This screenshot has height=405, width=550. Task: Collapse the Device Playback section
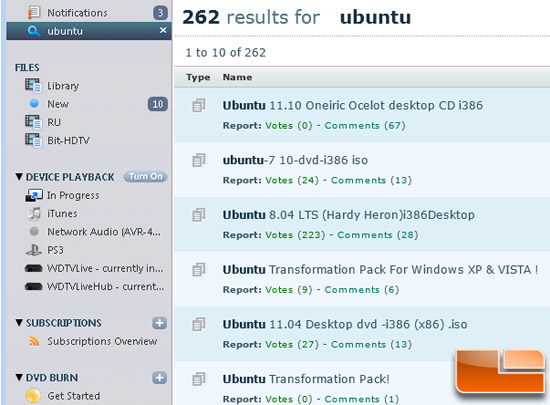pos(20,177)
